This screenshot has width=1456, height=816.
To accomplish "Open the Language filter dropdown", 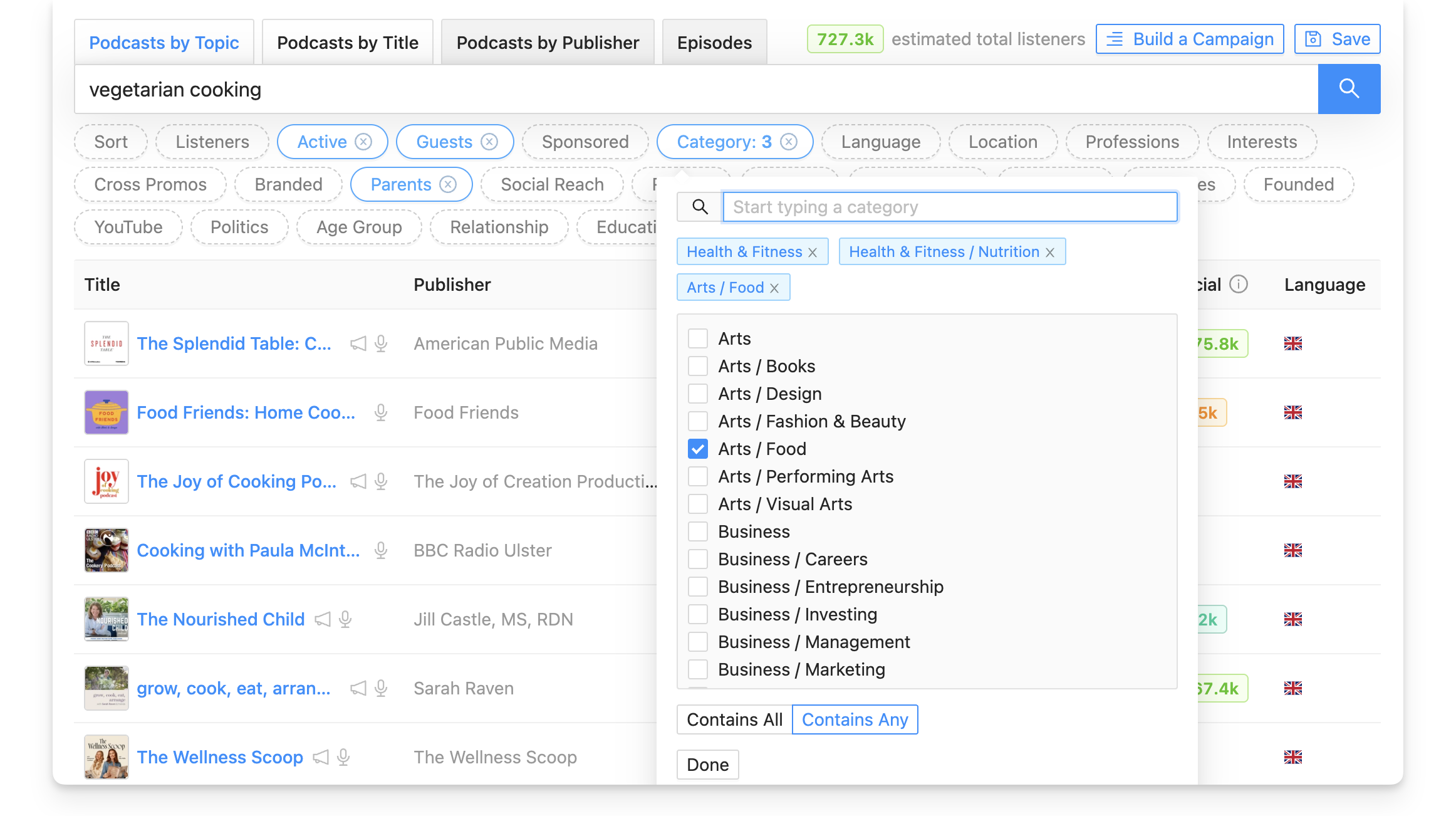I will [880, 142].
